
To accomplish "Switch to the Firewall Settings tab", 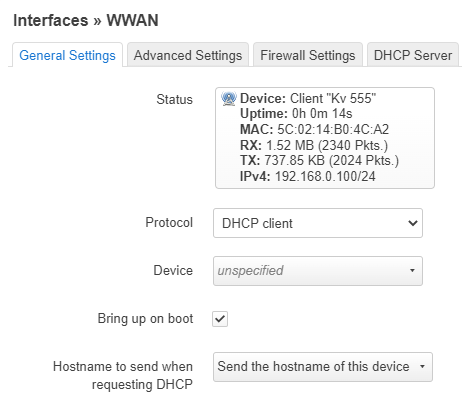I will tap(308, 55).
